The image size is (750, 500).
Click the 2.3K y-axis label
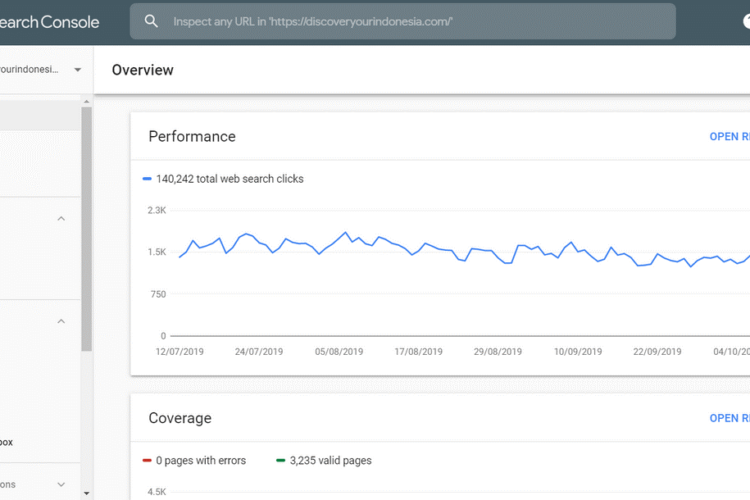tap(157, 210)
